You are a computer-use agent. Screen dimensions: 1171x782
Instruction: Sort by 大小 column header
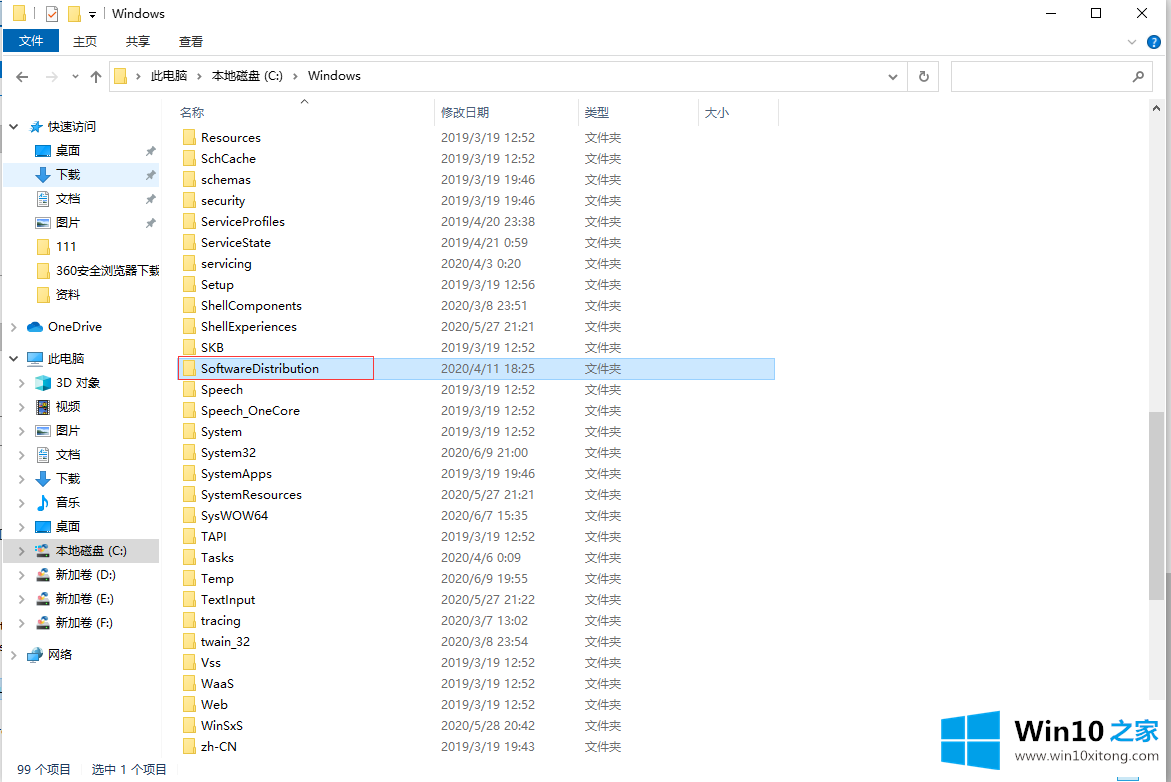coord(716,113)
